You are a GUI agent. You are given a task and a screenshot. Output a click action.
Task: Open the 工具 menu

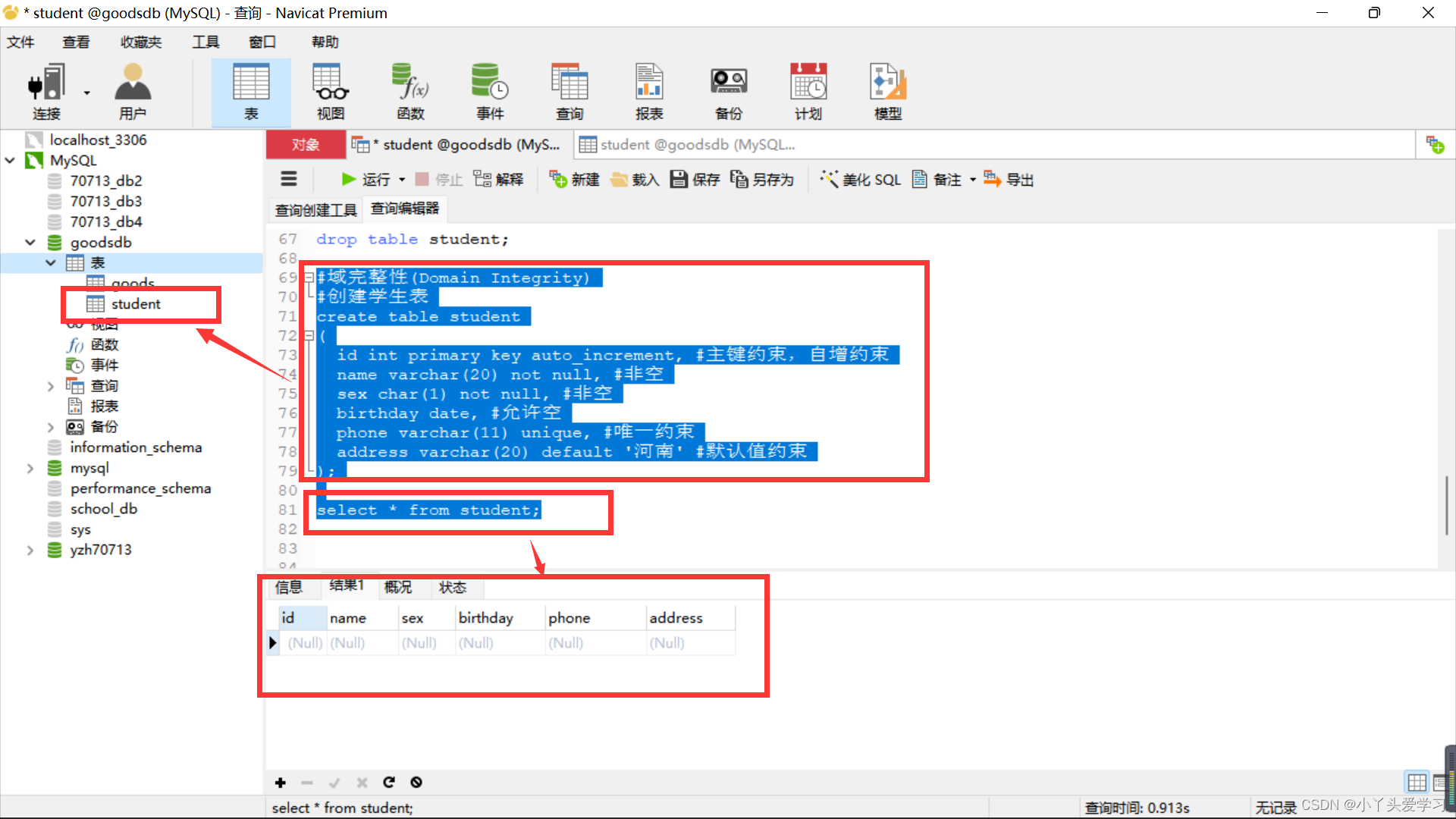click(x=206, y=42)
